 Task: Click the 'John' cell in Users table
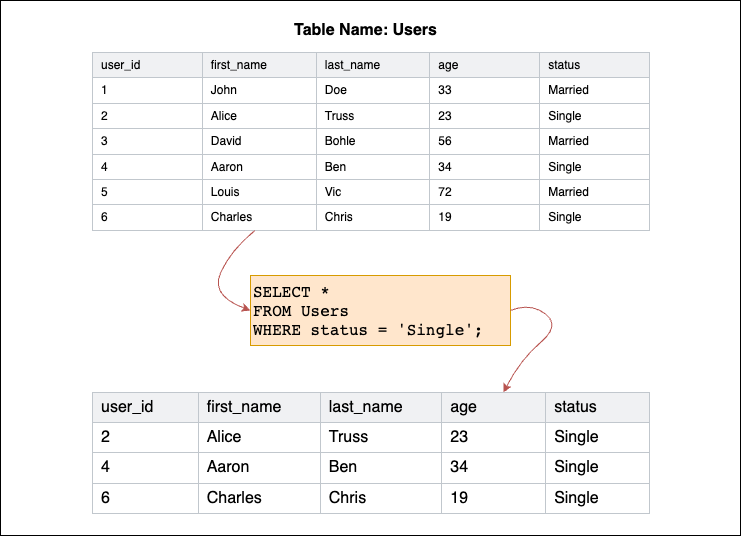(224, 90)
